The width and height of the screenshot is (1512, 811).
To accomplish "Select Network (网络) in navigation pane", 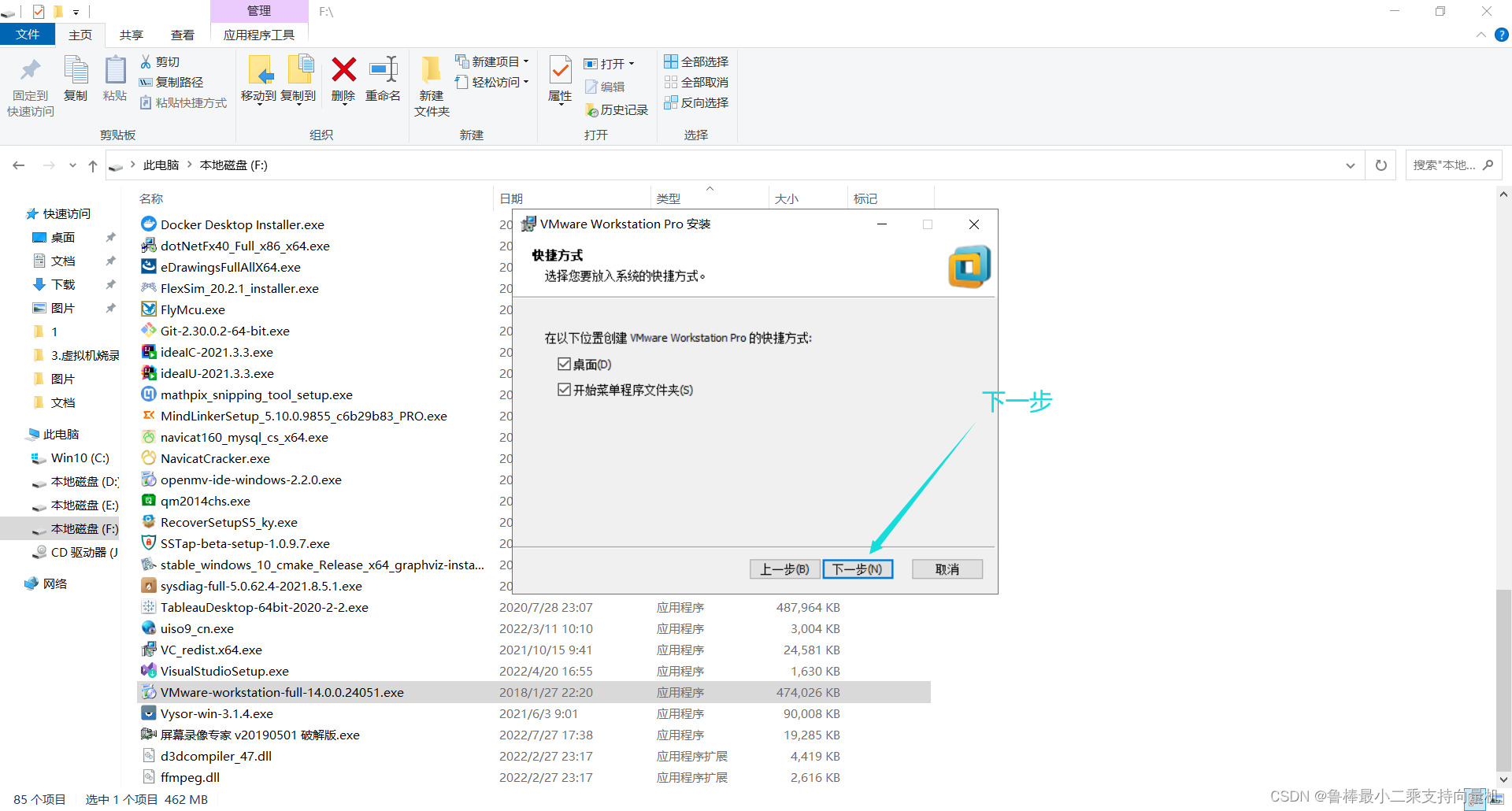I will tap(54, 583).
